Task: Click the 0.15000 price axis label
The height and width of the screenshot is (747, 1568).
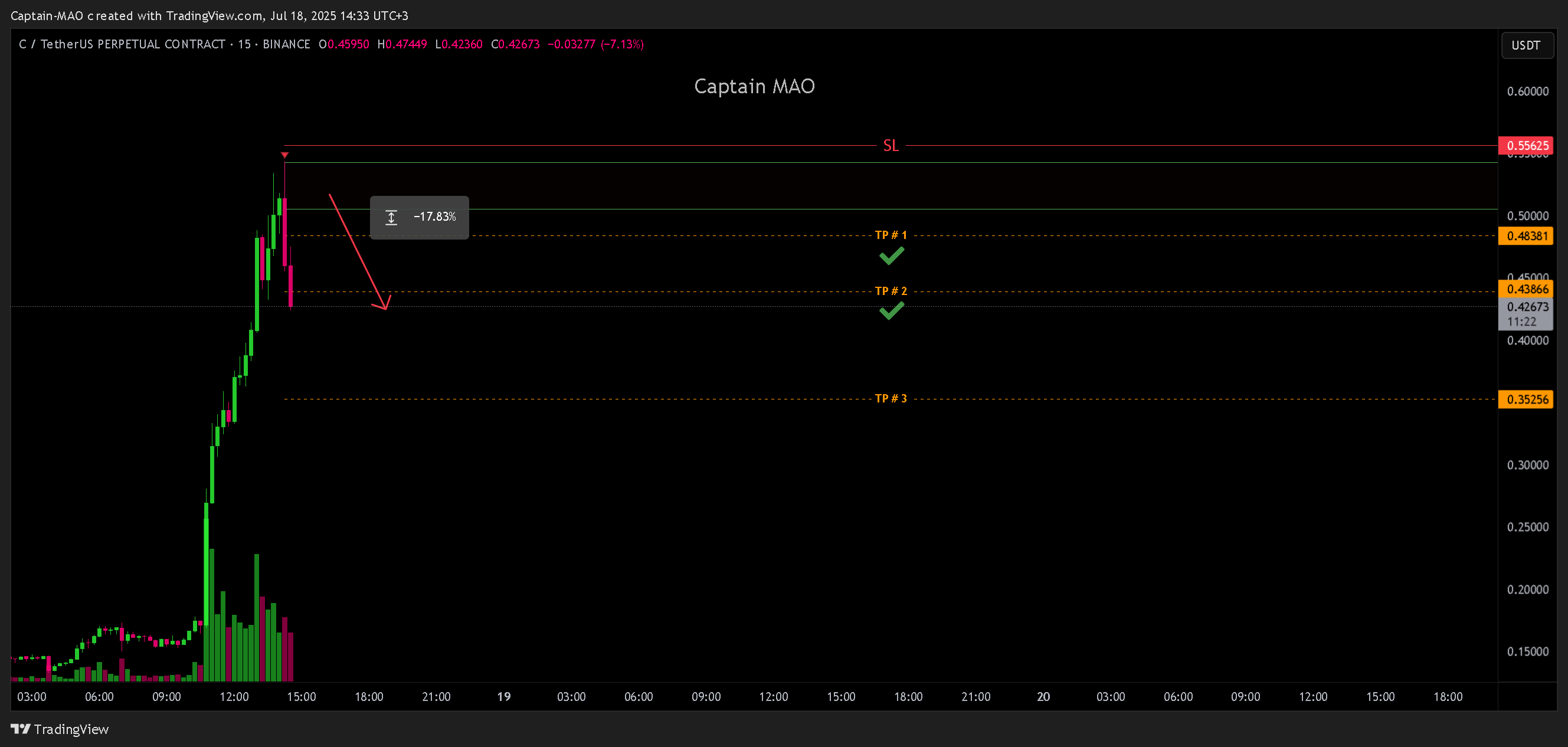Action: (1528, 652)
